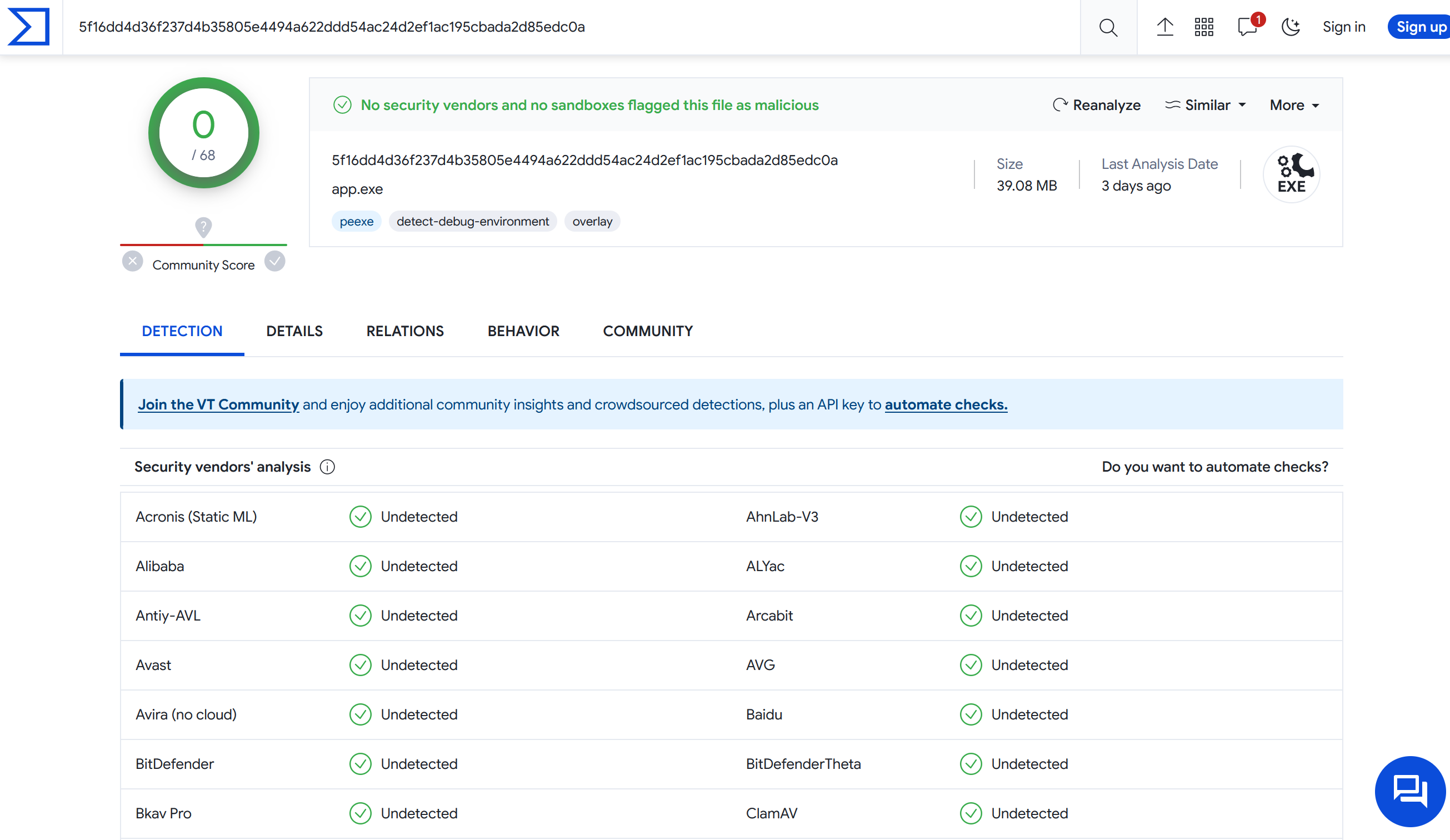The height and width of the screenshot is (840, 1450).
Task: Click the overlay tag
Action: coord(592,222)
